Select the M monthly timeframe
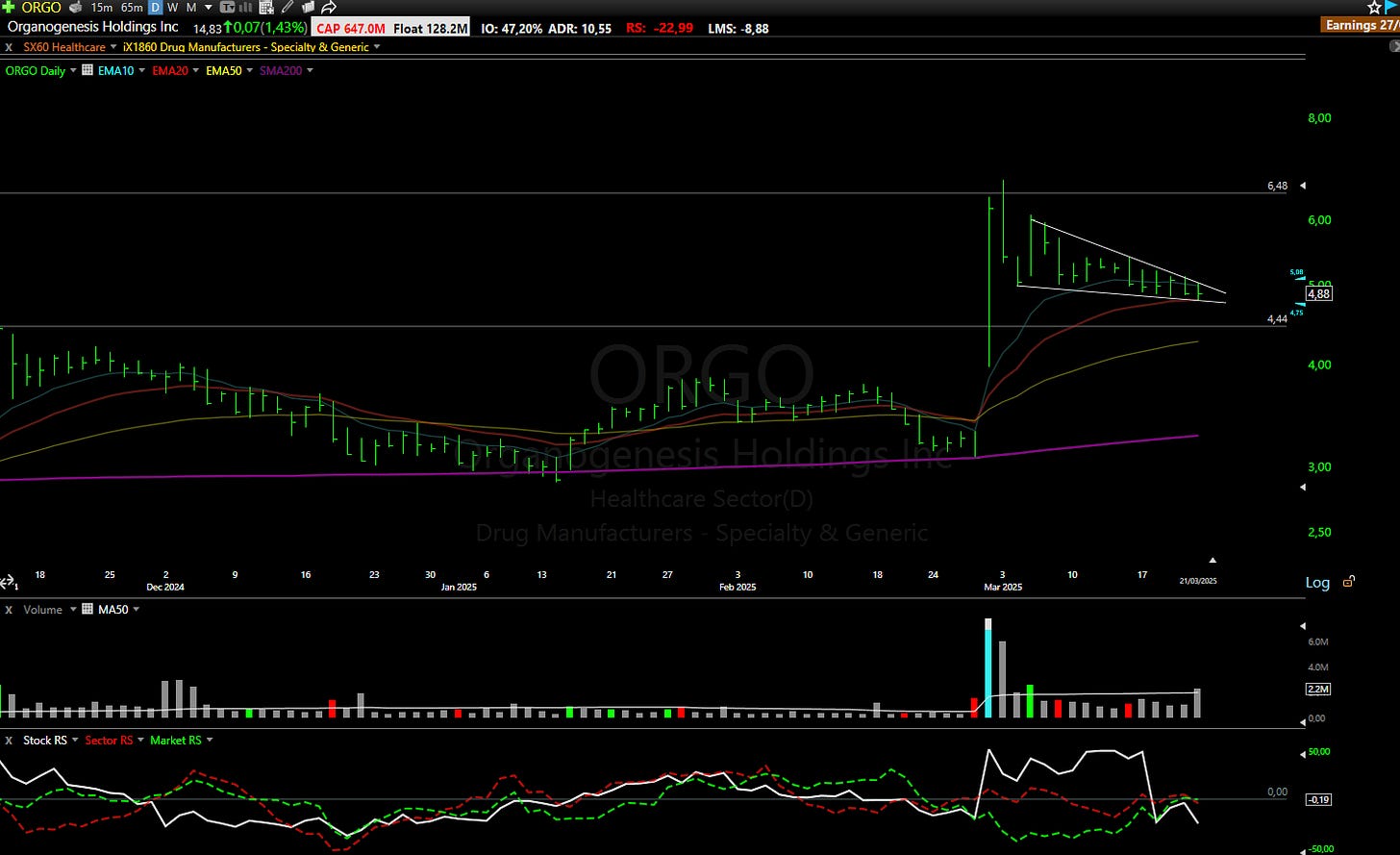The image size is (1400, 855). 191,8
